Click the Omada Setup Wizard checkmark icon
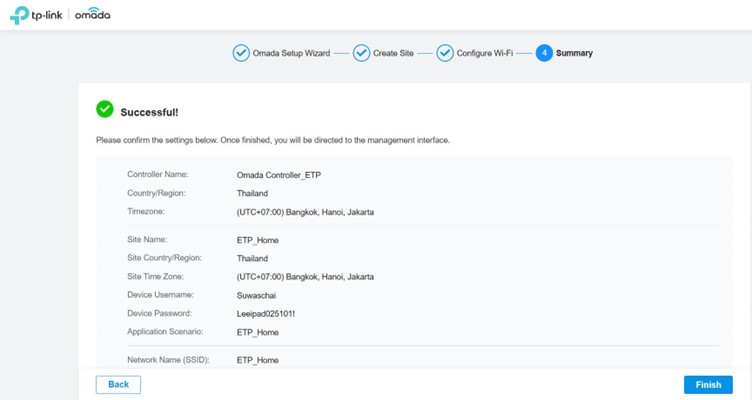Image resolution: width=752 pixels, height=400 pixels. pyautogui.click(x=241, y=53)
